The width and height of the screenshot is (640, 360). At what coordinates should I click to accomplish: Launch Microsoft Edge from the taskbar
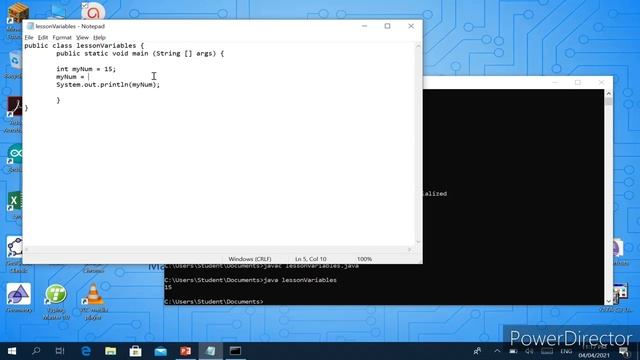click(x=86, y=351)
